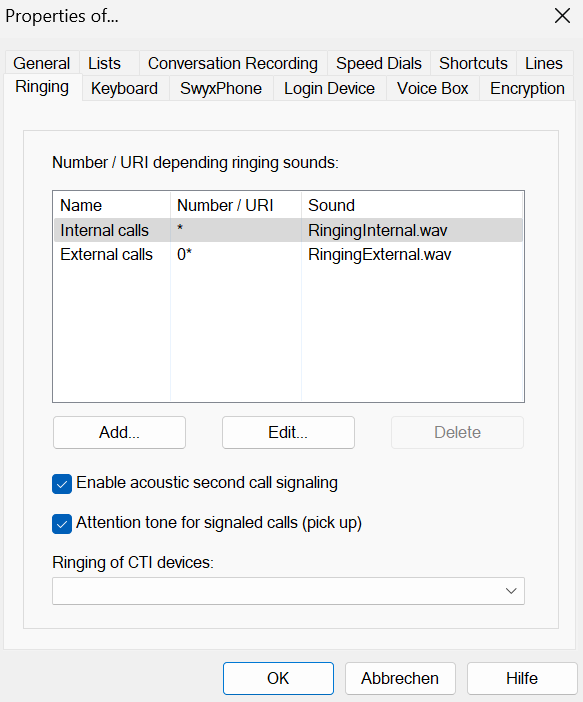Switch to the General tab
Screen dimensions: 583x702
pyautogui.click(x=42, y=63)
